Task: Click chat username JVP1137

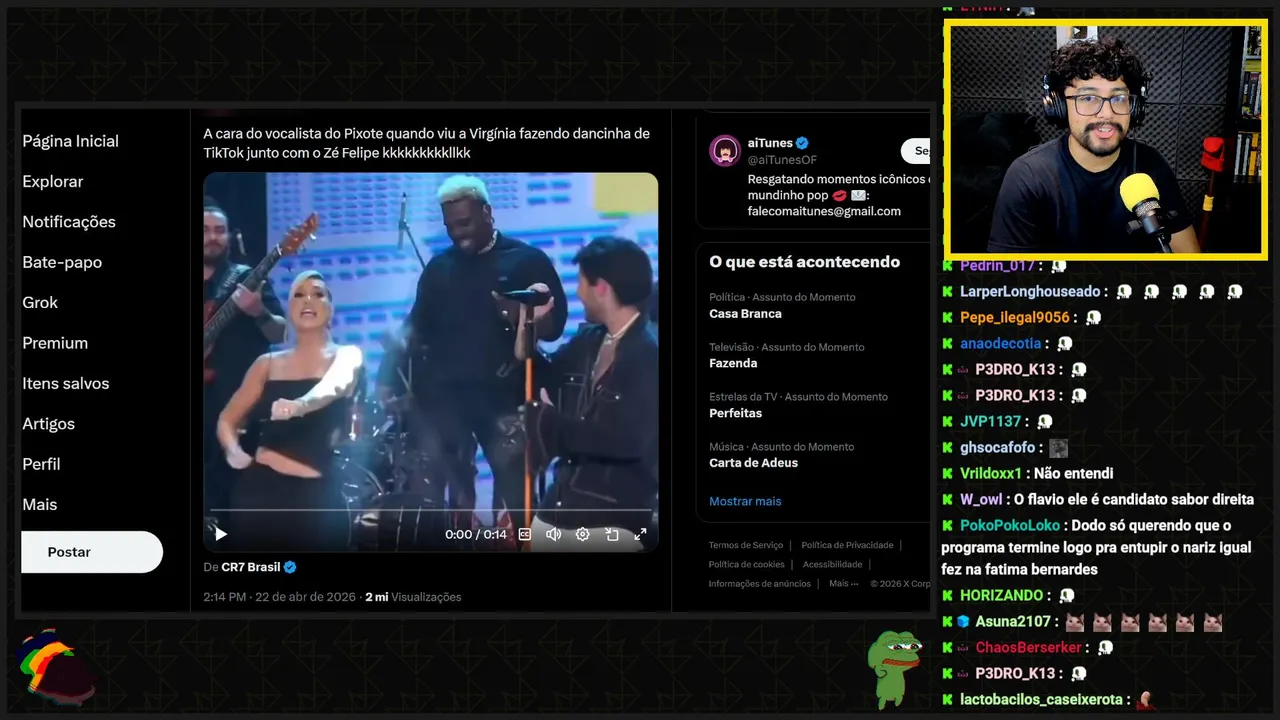Action: [x=990, y=421]
